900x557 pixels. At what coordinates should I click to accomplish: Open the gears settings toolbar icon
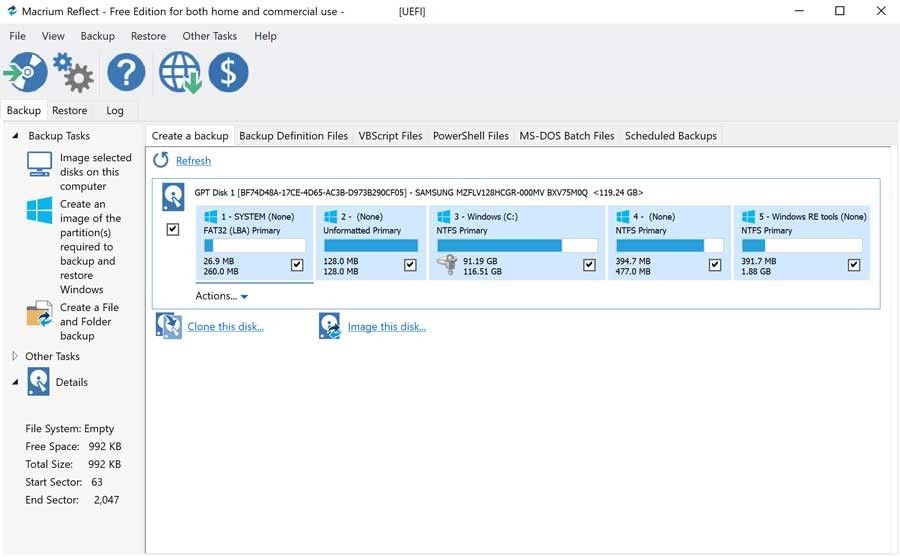[x=73, y=73]
